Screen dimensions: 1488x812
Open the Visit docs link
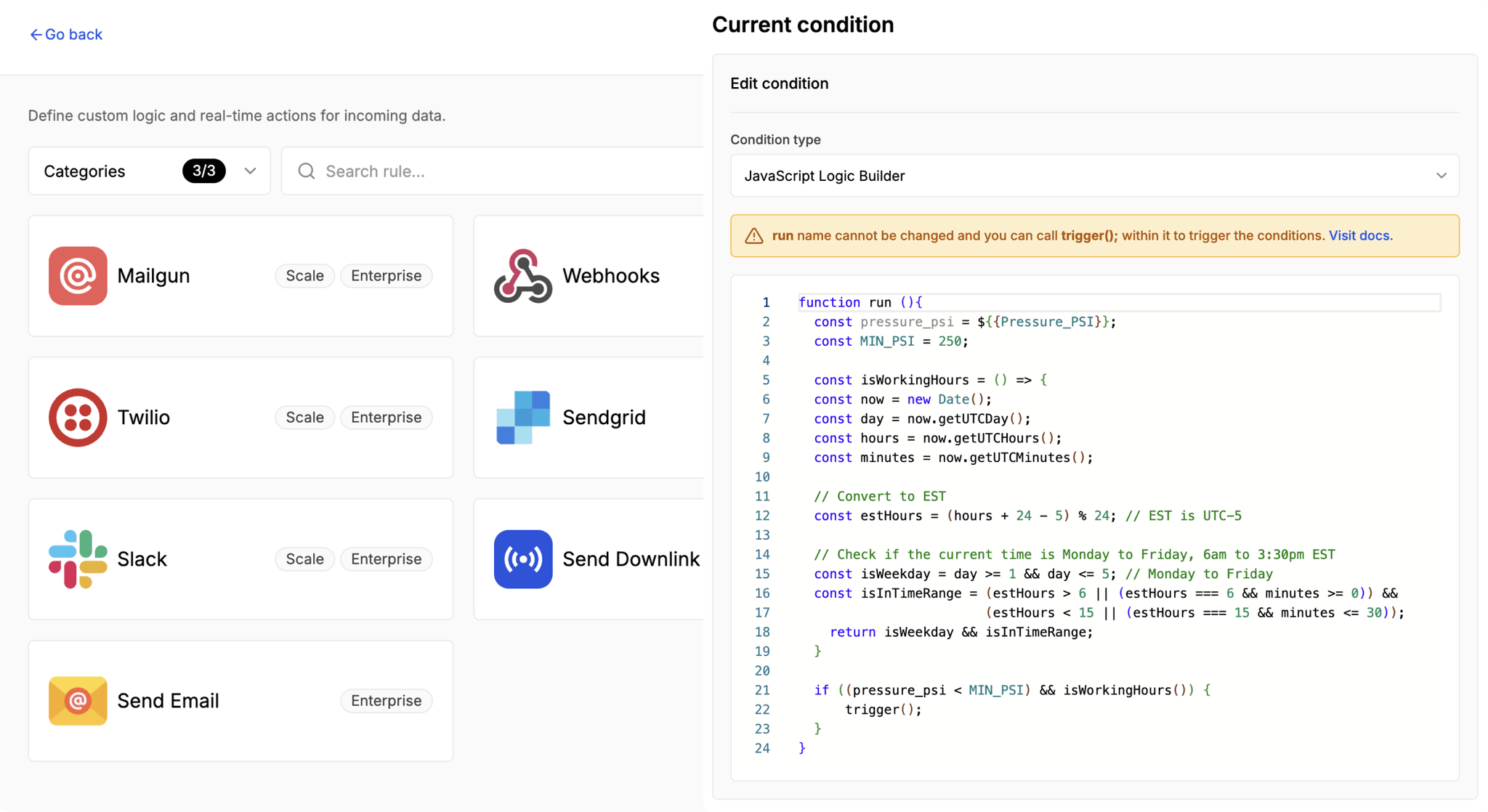coord(1360,235)
